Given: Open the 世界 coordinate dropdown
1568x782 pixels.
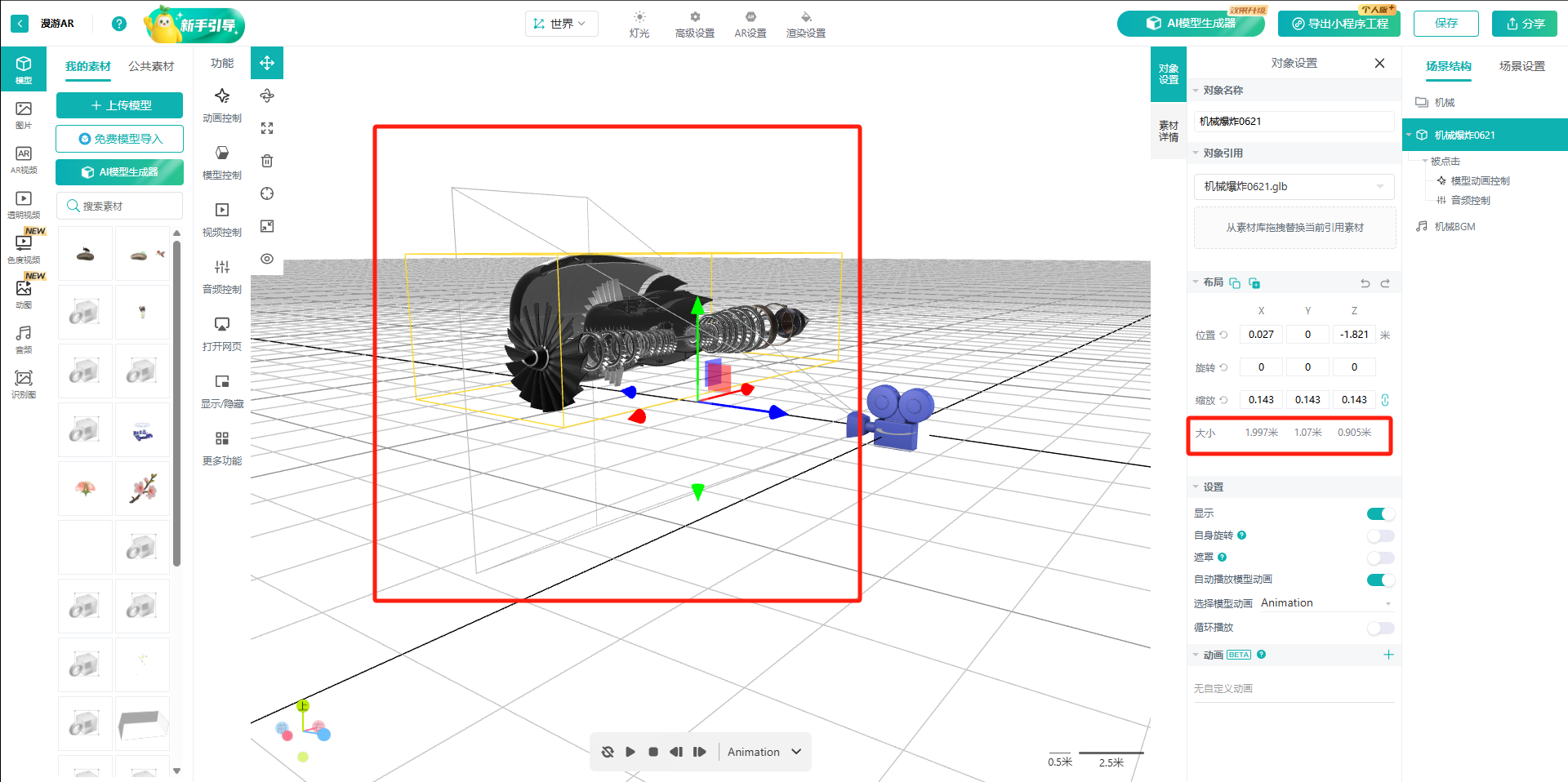Looking at the screenshot, I should coord(561,24).
